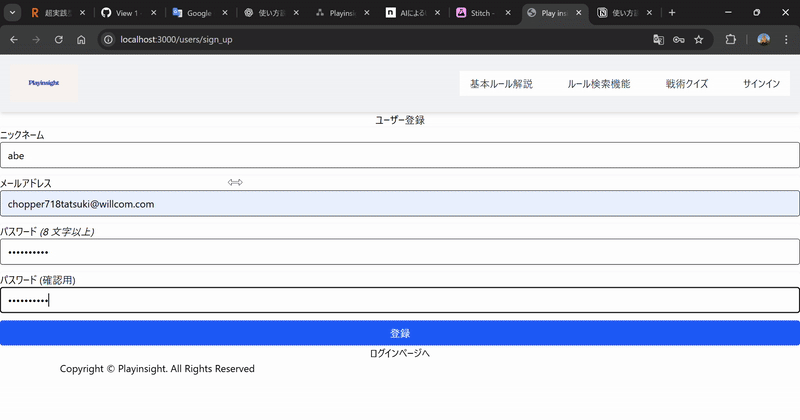Go to サインイン page
Screen dimensions: 800x420
click(x=761, y=84)
